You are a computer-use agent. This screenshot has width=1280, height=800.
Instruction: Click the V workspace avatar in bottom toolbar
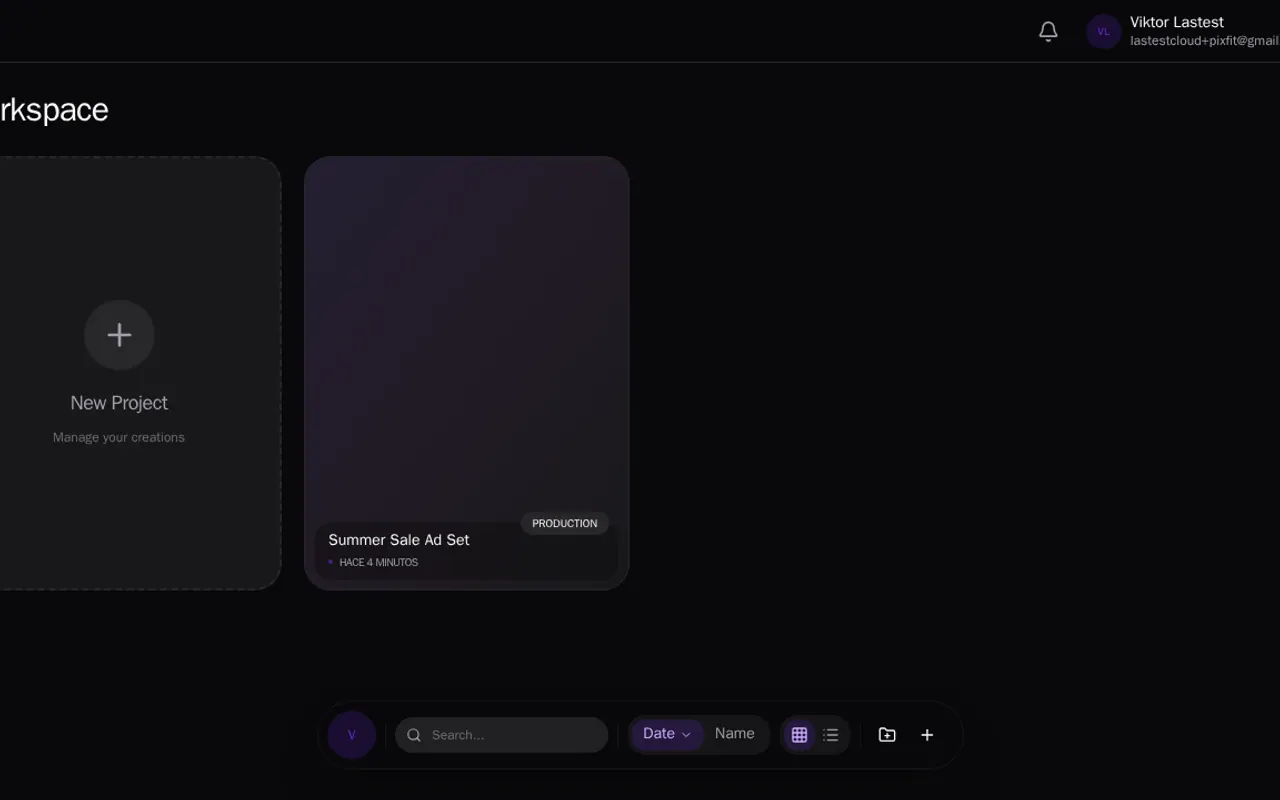pyautogui.click(x=352, y=735)
